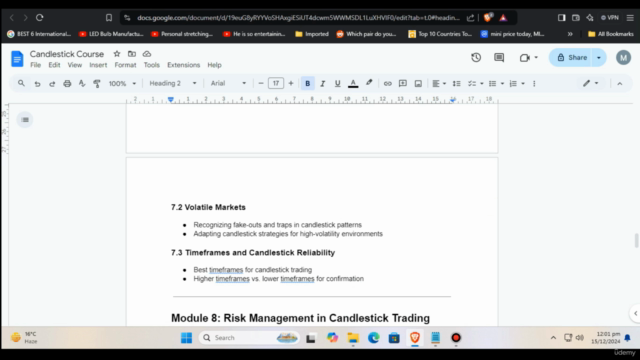Activate the paint format tool

[97, 84]
